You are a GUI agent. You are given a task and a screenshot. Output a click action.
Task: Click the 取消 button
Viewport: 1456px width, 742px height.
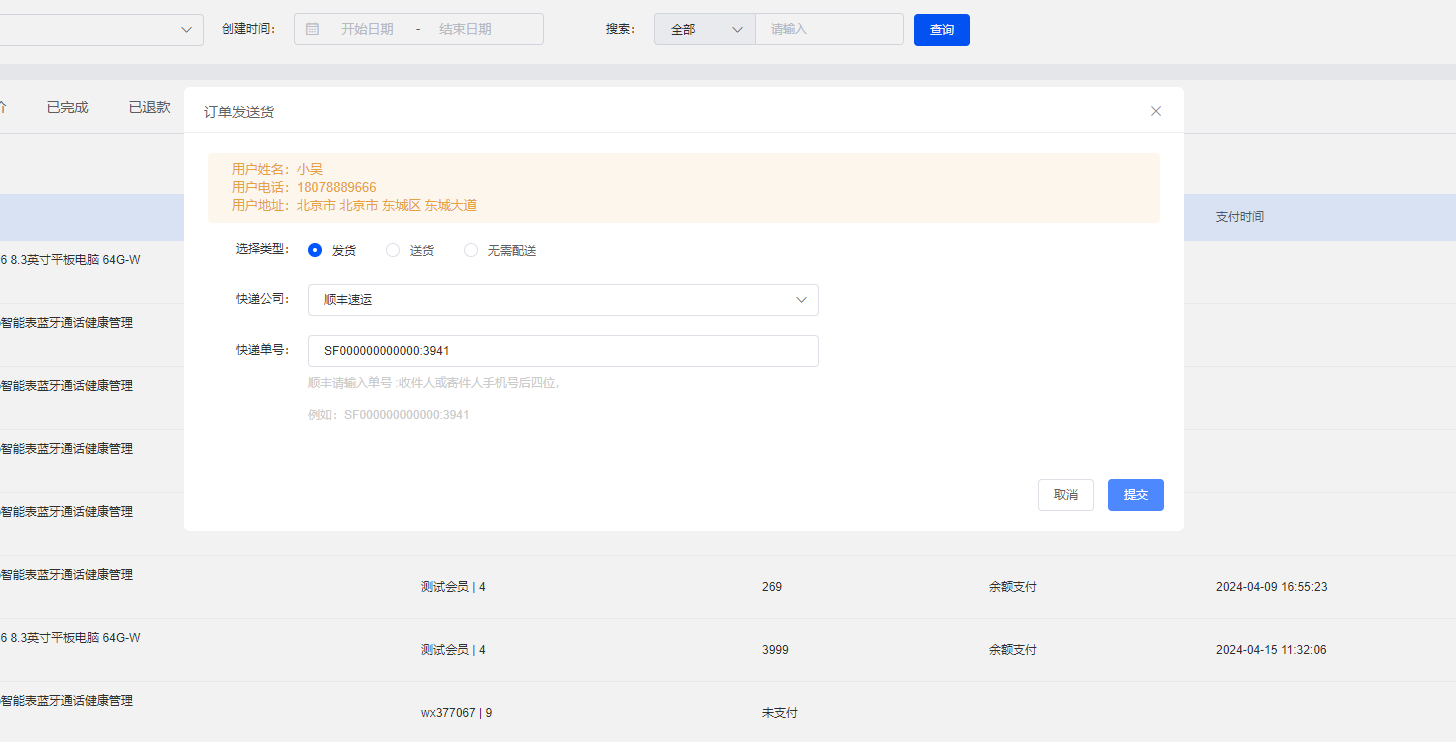click(x=1066, y=495)
